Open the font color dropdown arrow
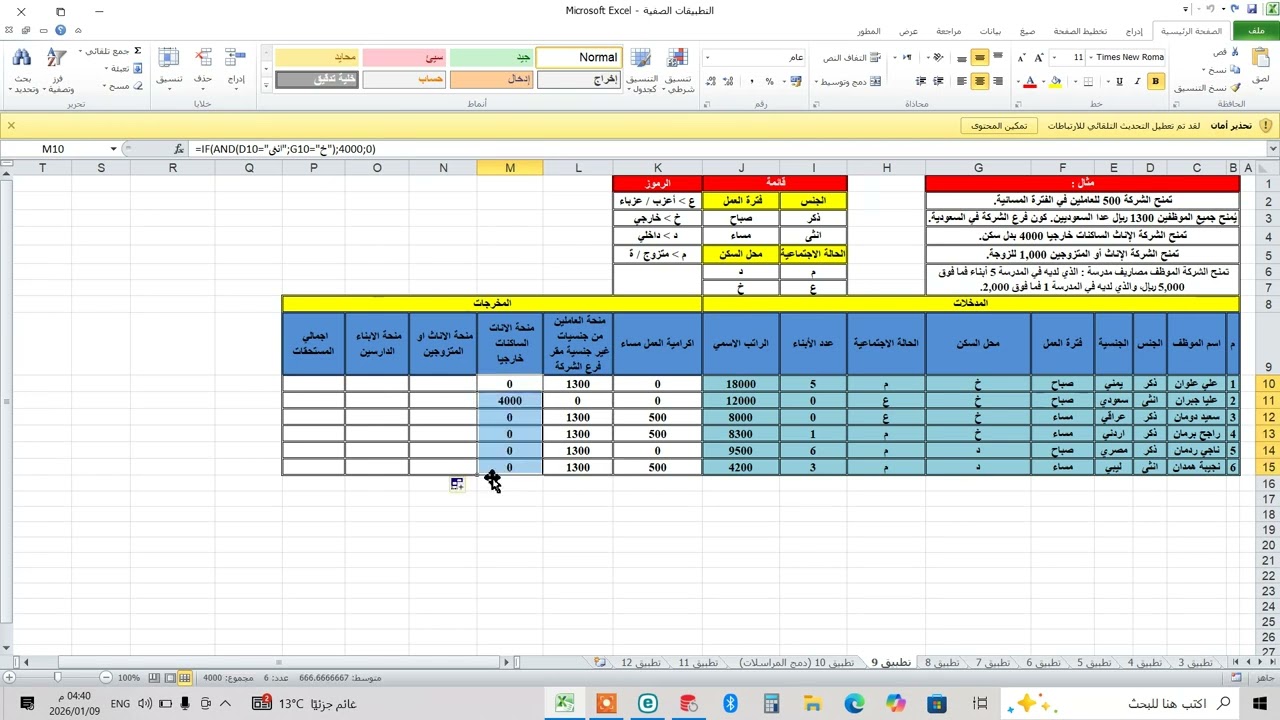1280x720 pixels. coord(1019,82)
